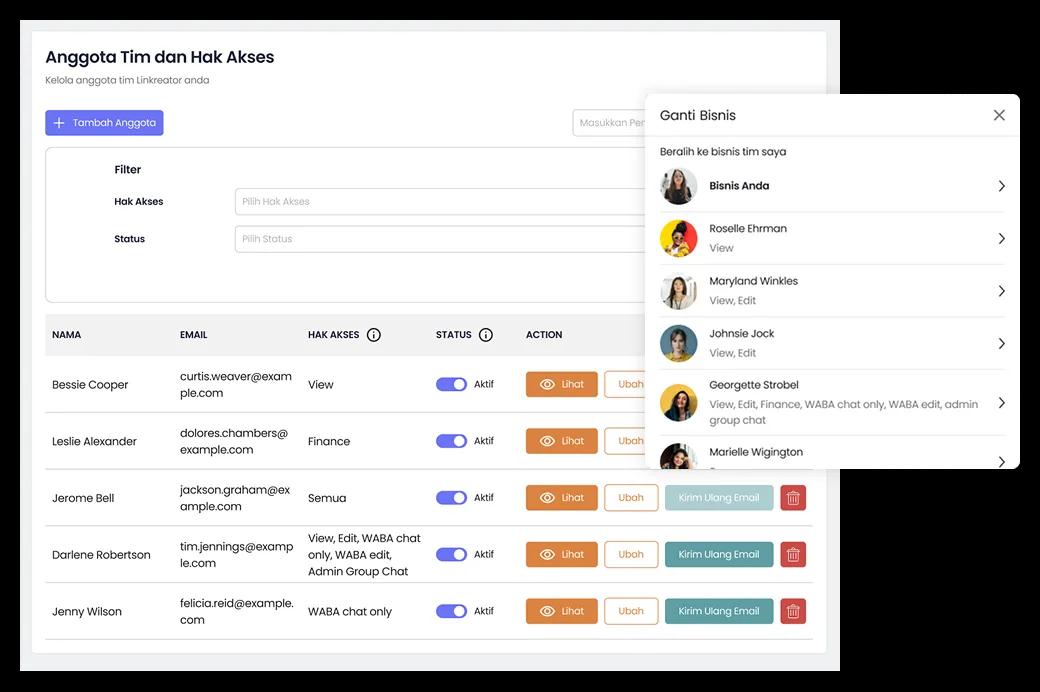Disable Aktif switch for Leslie Alexander
The height and width of the screenshot is (692, 1040).
click(451, 441)
